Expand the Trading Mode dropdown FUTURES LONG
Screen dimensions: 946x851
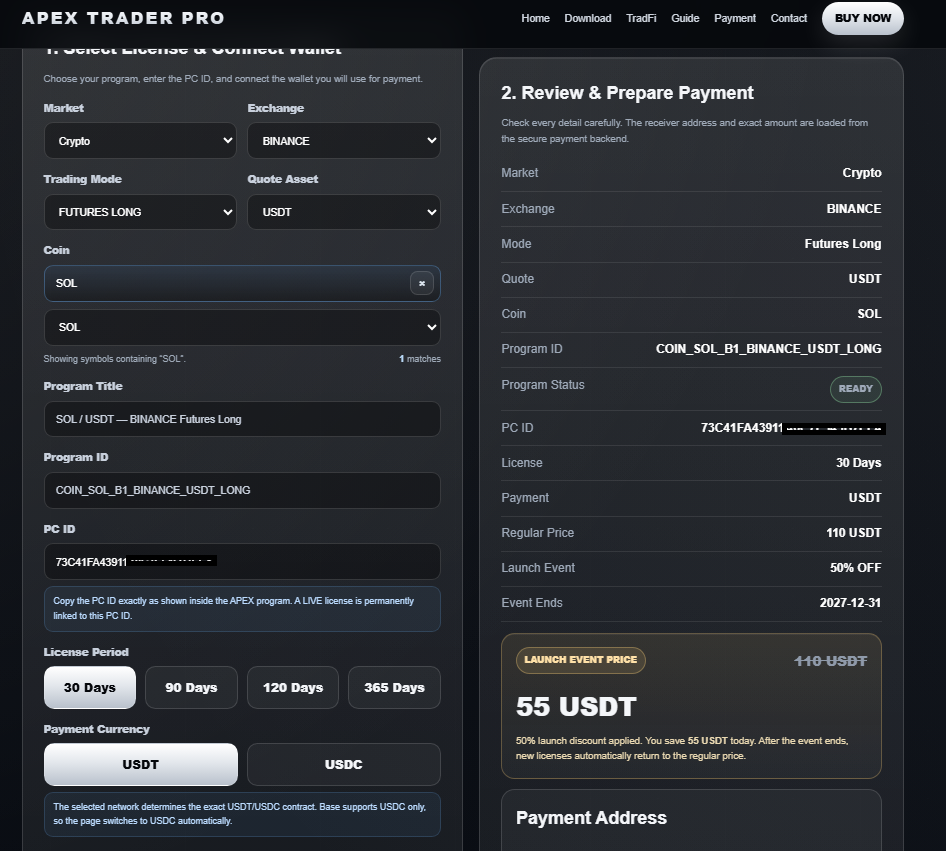140,212
